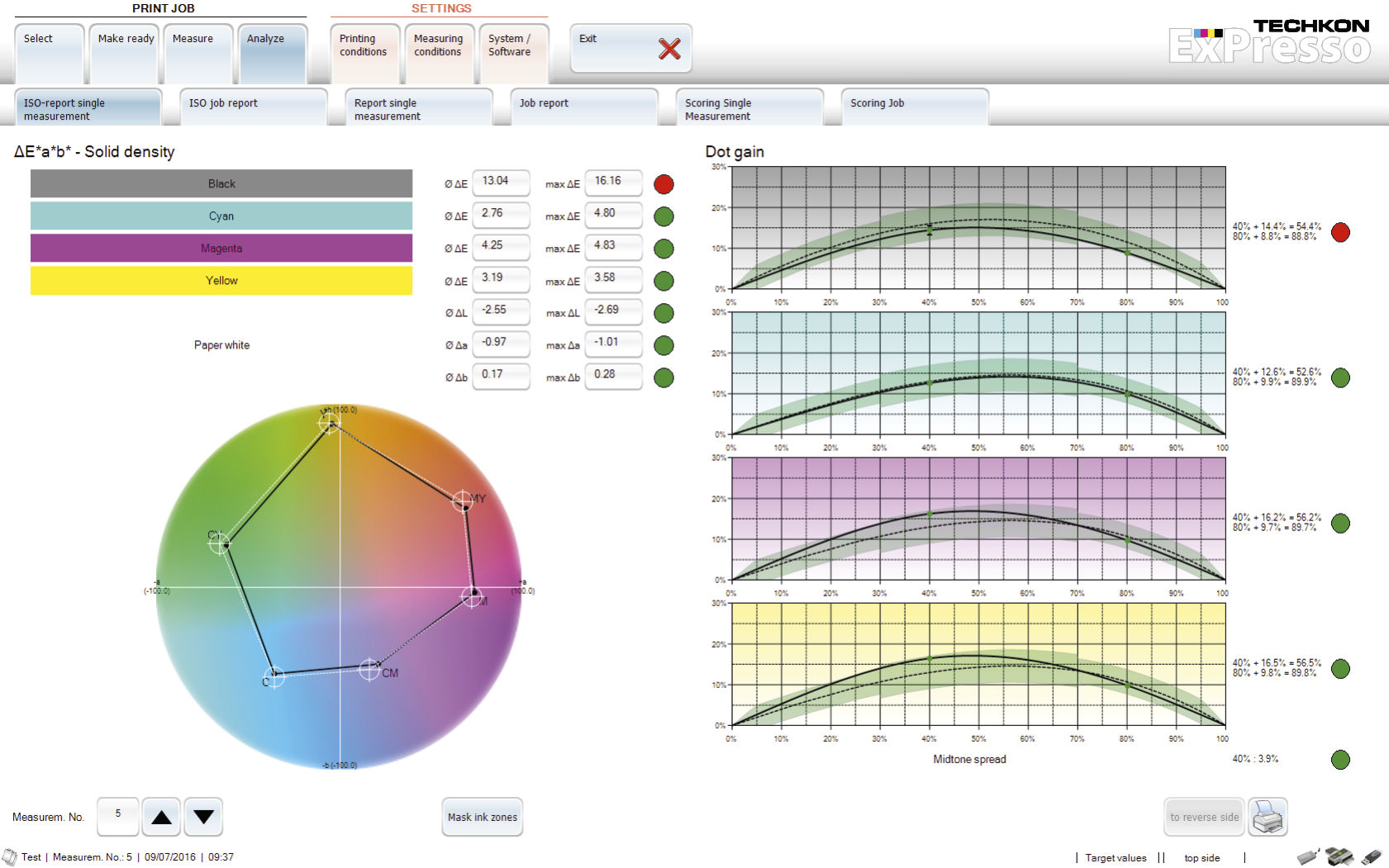Click the red Black dot gain status indicator
This screenshot has width=1389, height=868.
pos(1340,232)
